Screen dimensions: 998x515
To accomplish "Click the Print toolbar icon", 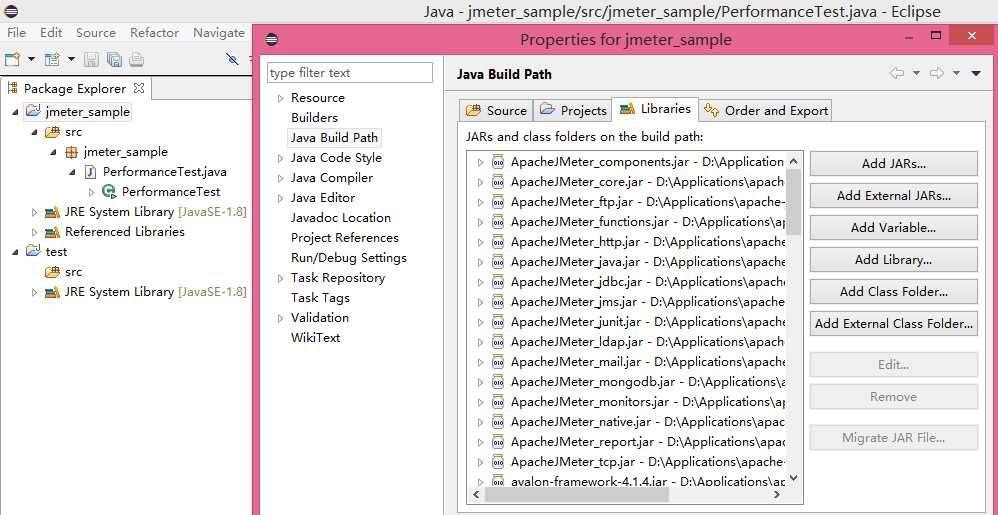I will [x=136, y=60].
